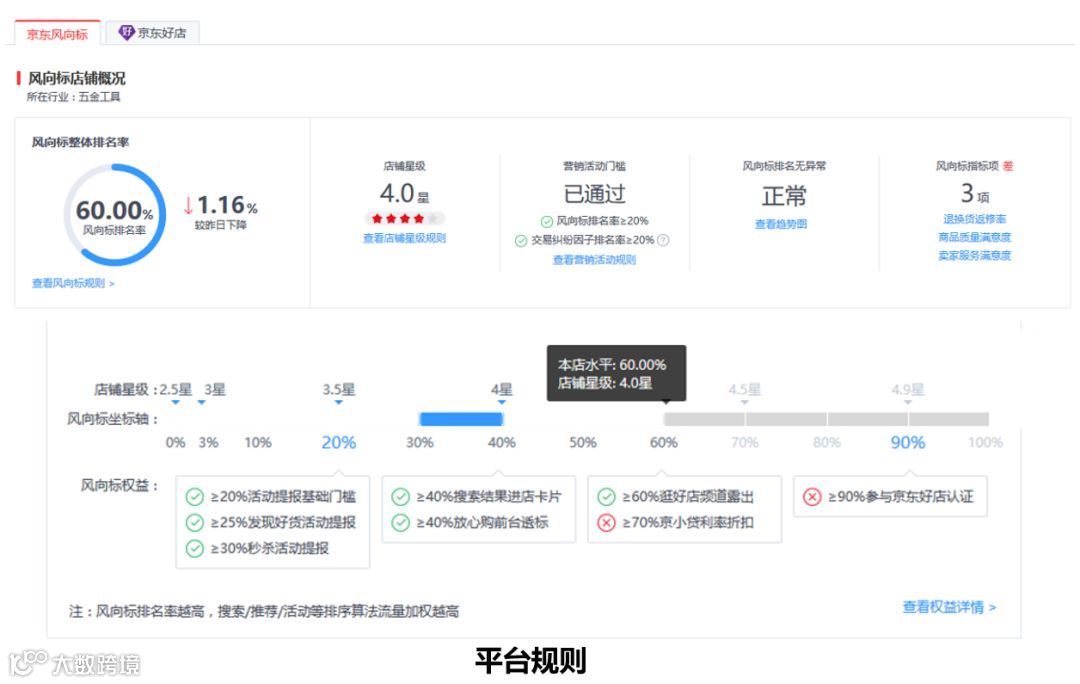Click the 4.0星 store rating value
1080x684 pixels.
tap(404, 194)
